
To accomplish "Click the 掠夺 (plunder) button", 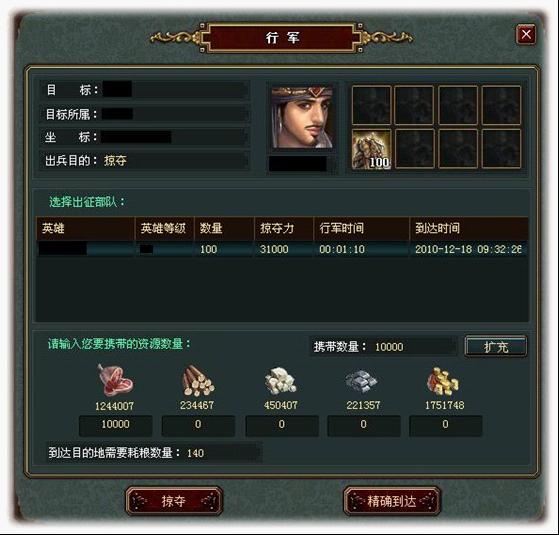I will 174,501.
